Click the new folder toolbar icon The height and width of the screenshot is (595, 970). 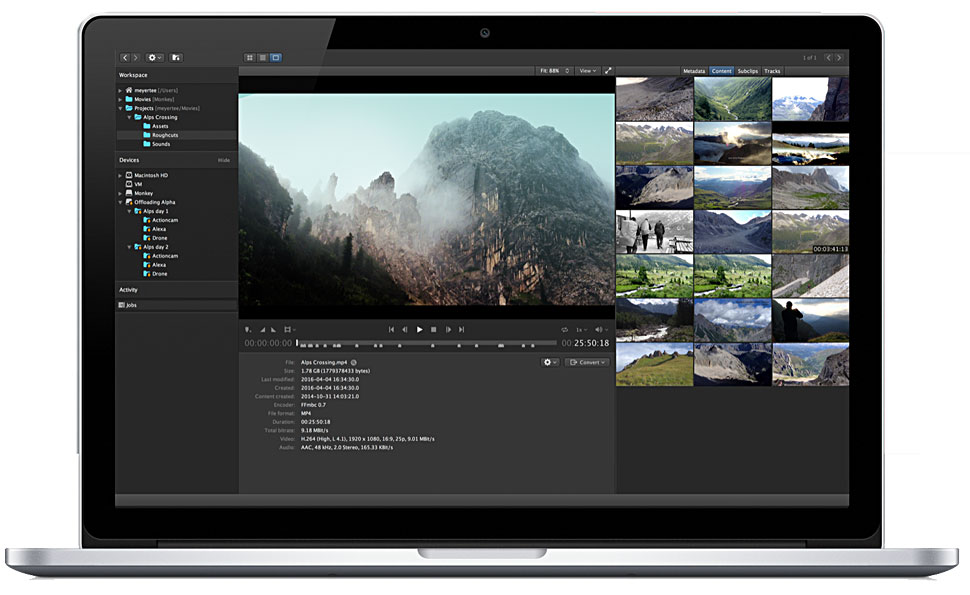pyautogui.click(x=176, y=58)
